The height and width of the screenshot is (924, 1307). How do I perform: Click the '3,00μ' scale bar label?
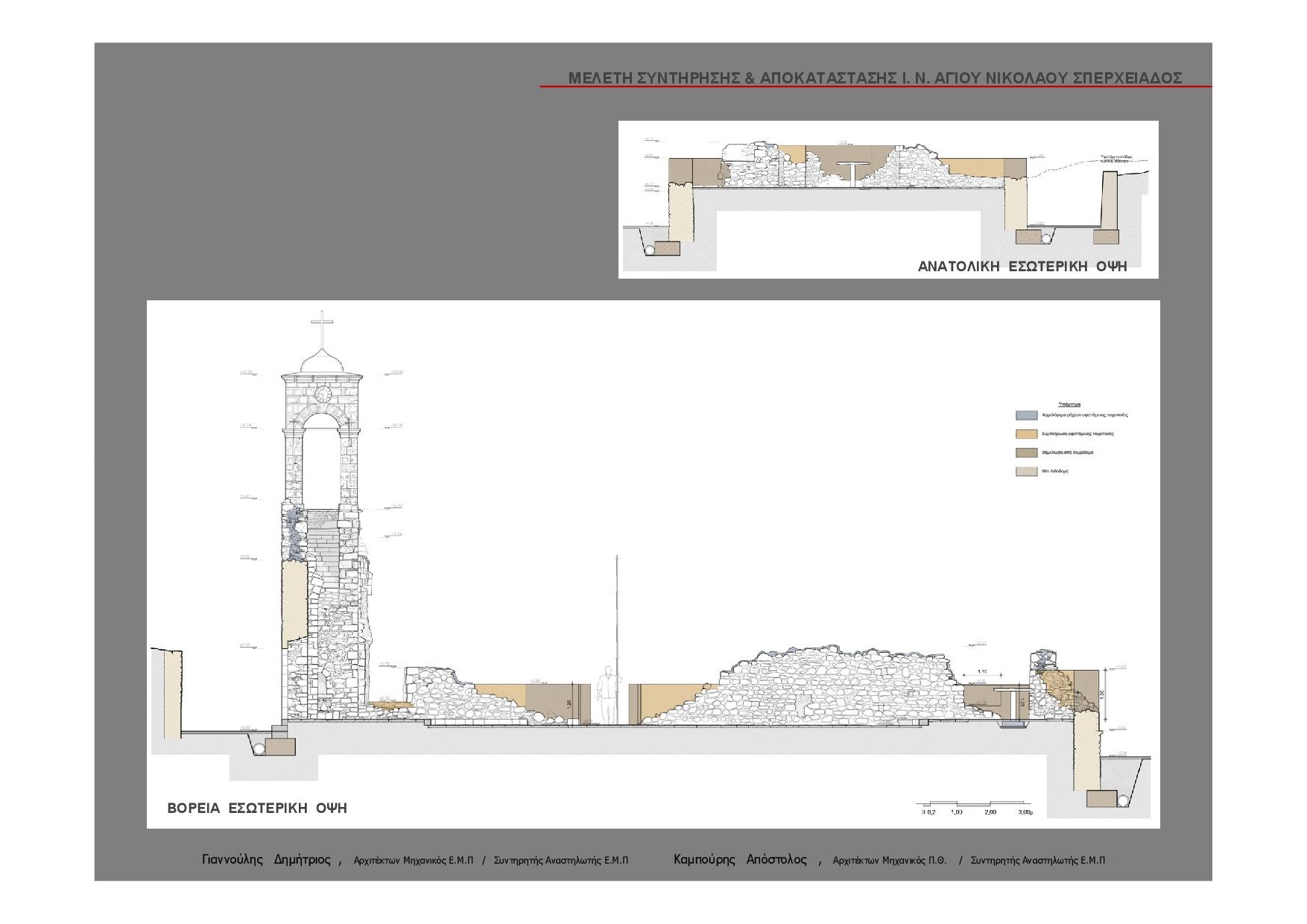pyautogui.click(x=1026, y=812)
